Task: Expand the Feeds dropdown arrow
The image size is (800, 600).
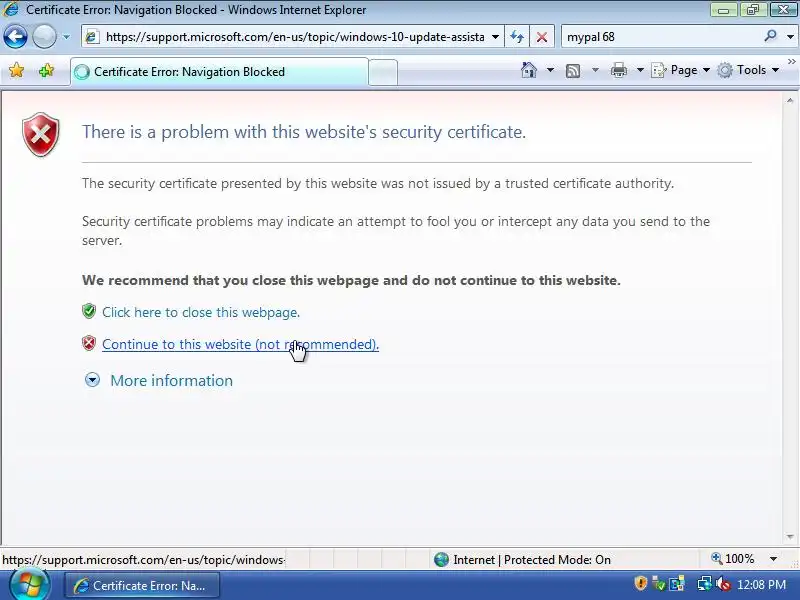Action: pyautogui.click(x=595, y=70)
